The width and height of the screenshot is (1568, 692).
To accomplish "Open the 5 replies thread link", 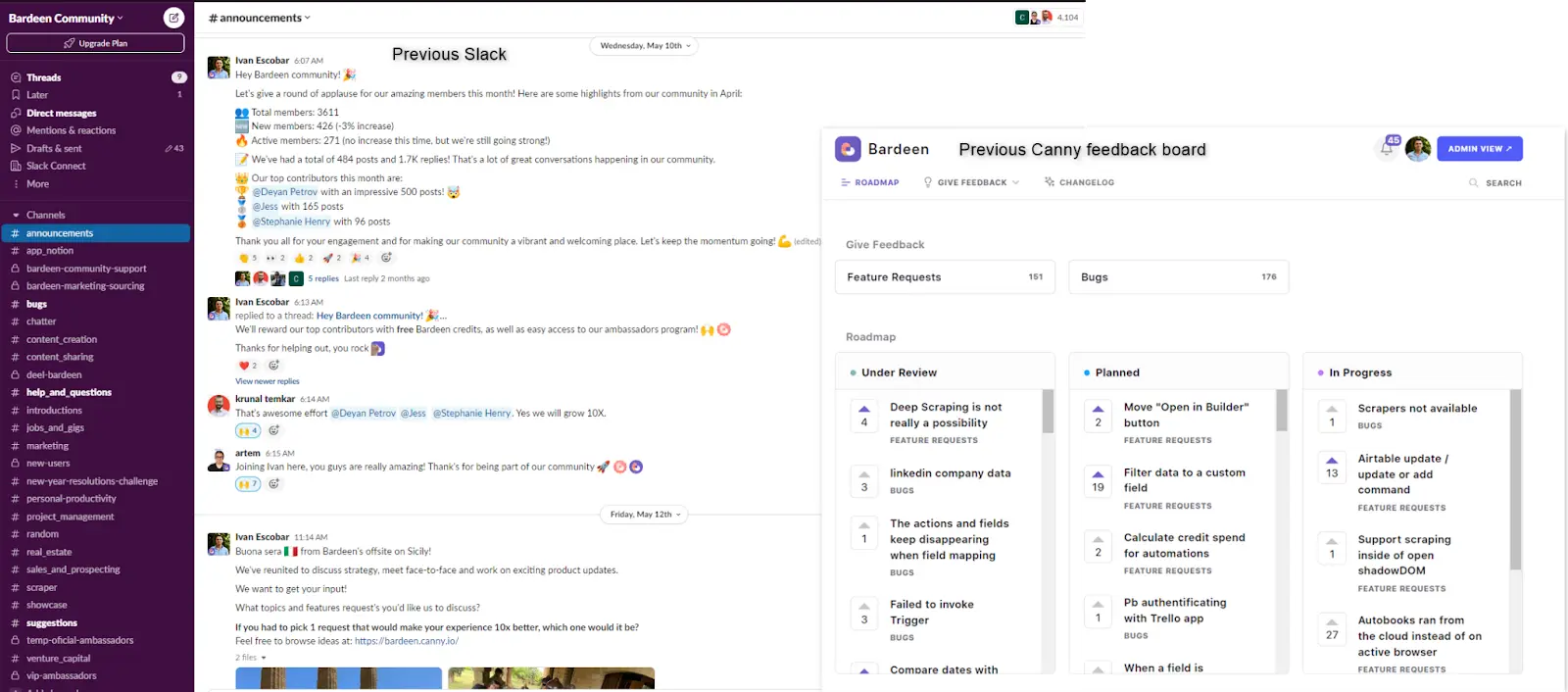I will tap(323, 278).
